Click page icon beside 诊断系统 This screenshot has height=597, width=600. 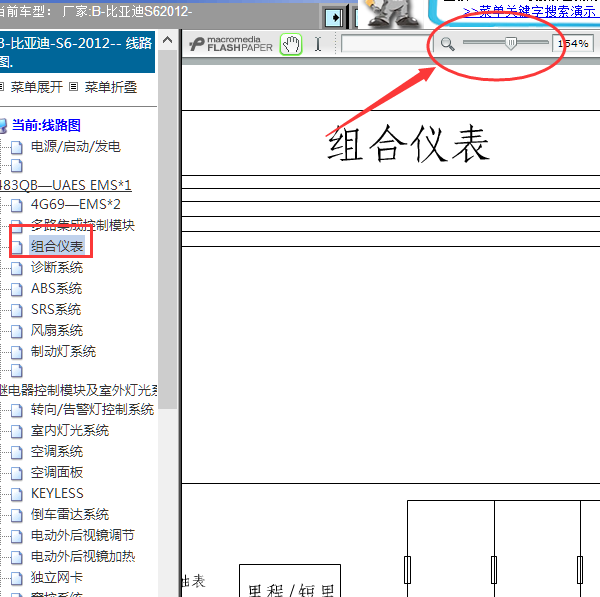16,269
